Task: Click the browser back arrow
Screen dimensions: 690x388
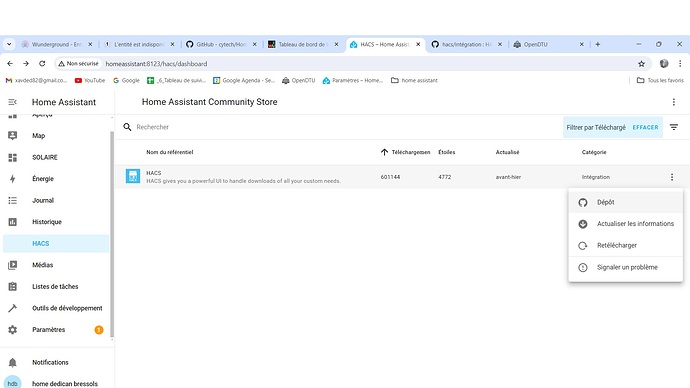Action: (10, 64)
